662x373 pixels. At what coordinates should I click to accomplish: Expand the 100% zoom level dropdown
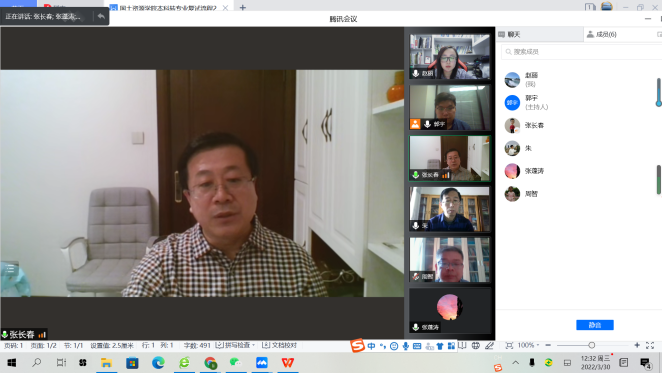tap(528, 345)
